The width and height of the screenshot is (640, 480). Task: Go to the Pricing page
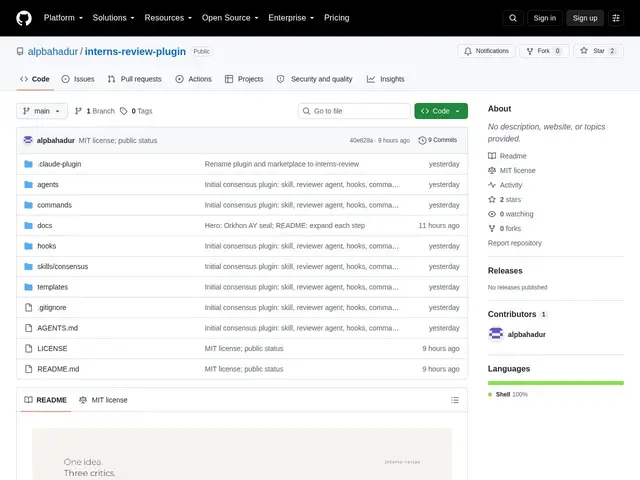click(x=336, y=18)
